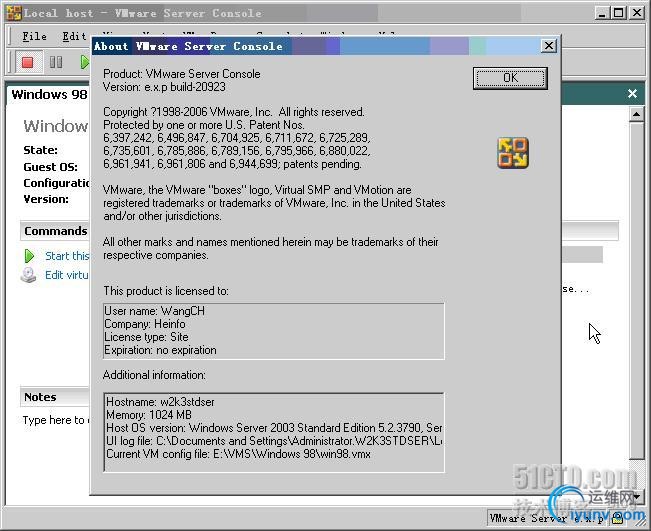Image resolution: width=651 pixels, height=531 pixels.
Task: Click the VMware boxes logo in dialog
Action: click(513, 153)
